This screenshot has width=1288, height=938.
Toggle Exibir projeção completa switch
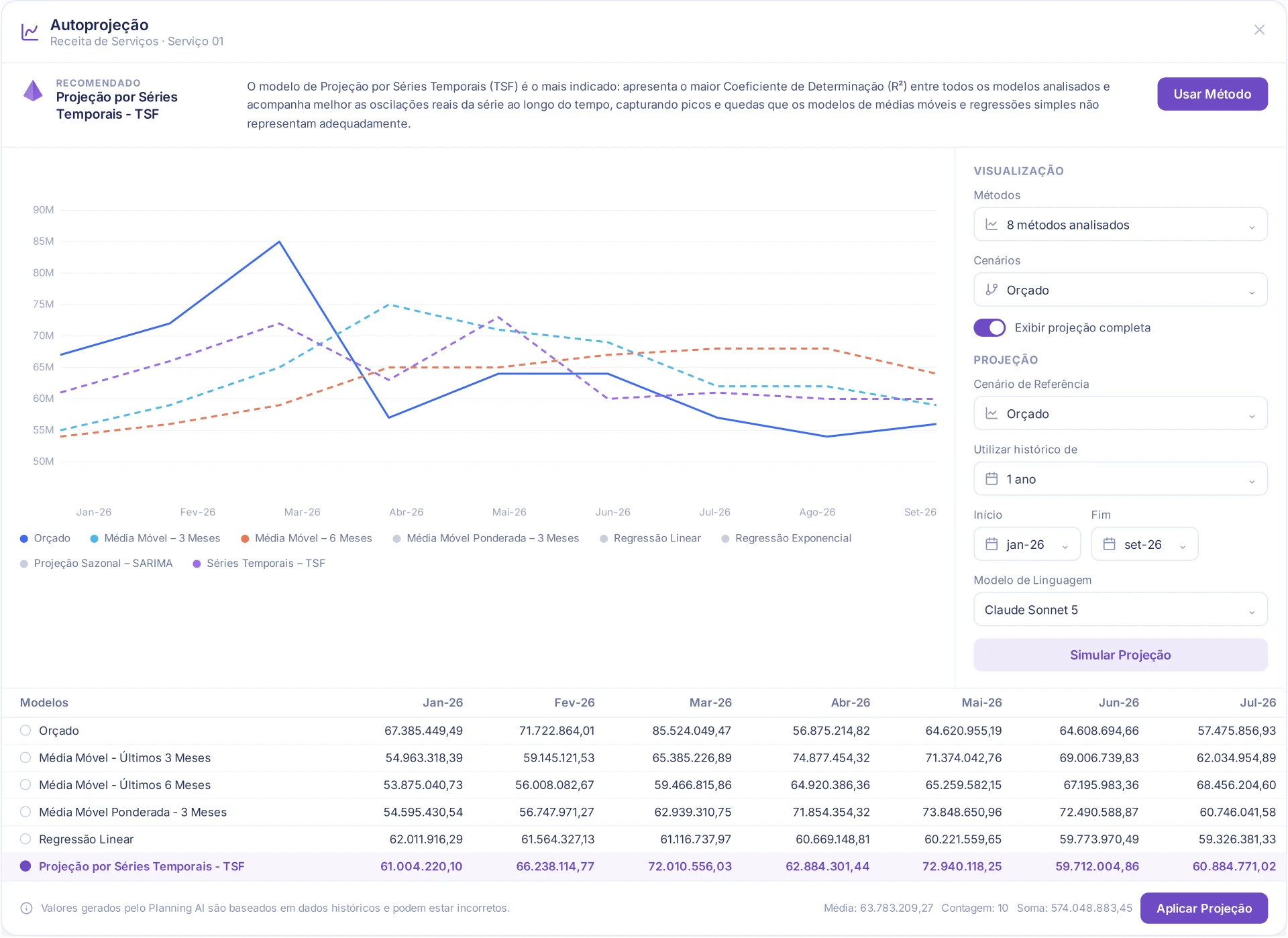pyautogui.click(x=989, y=327)
